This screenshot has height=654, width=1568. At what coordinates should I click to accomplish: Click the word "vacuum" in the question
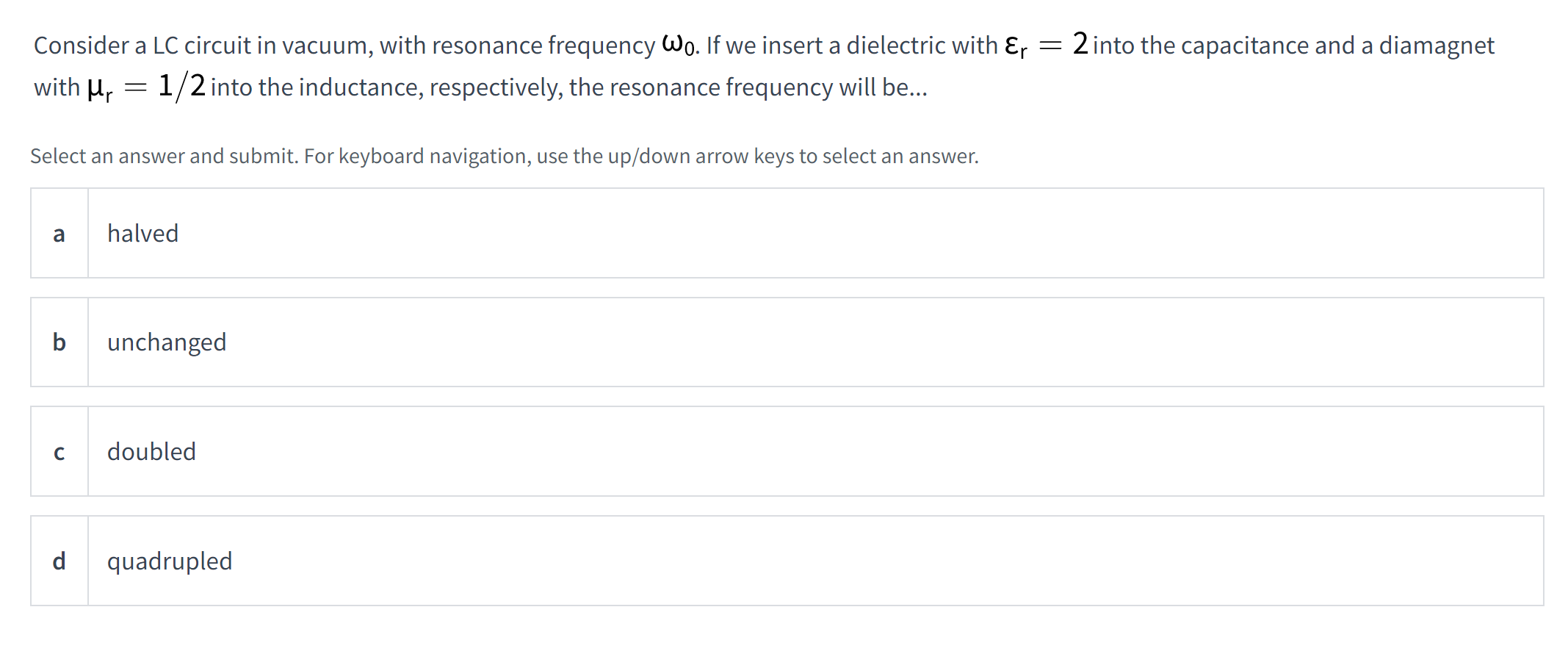(x=326, y=46)
